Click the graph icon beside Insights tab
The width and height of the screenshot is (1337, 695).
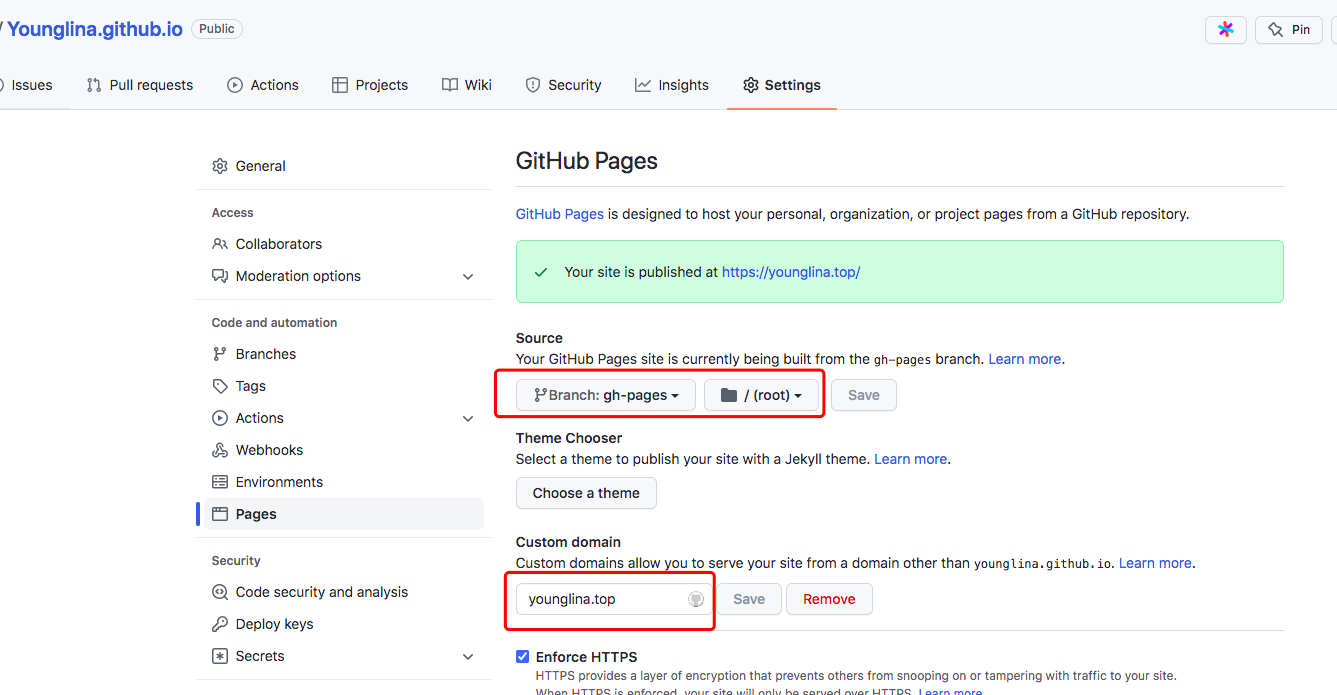click(643, 85)
